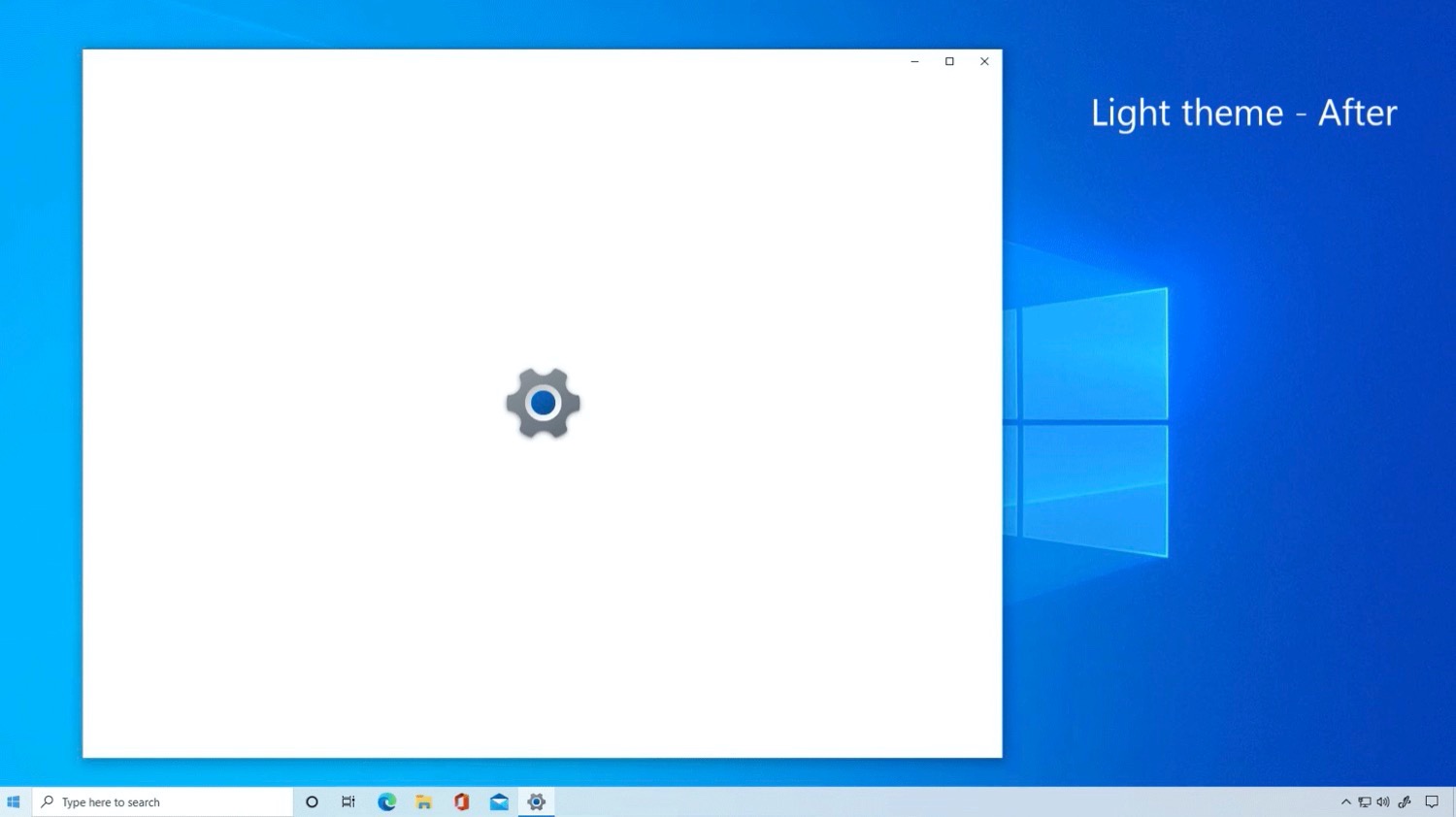The width and height of the screenshot is (1456, 817).
Task: Open Task View on the taskbar
Action: coord(348,802)
